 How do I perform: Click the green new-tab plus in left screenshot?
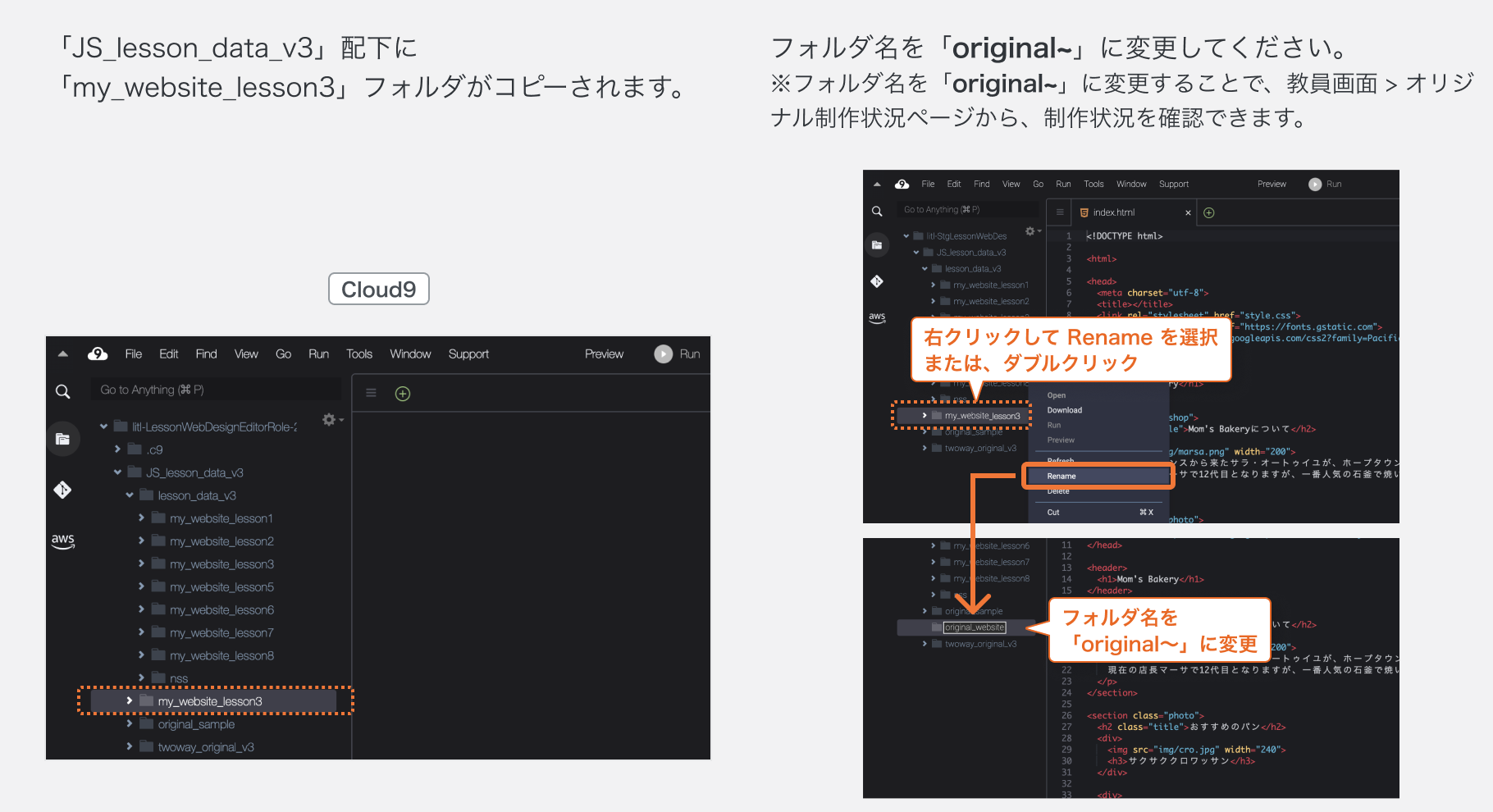[x=403, y=394]
